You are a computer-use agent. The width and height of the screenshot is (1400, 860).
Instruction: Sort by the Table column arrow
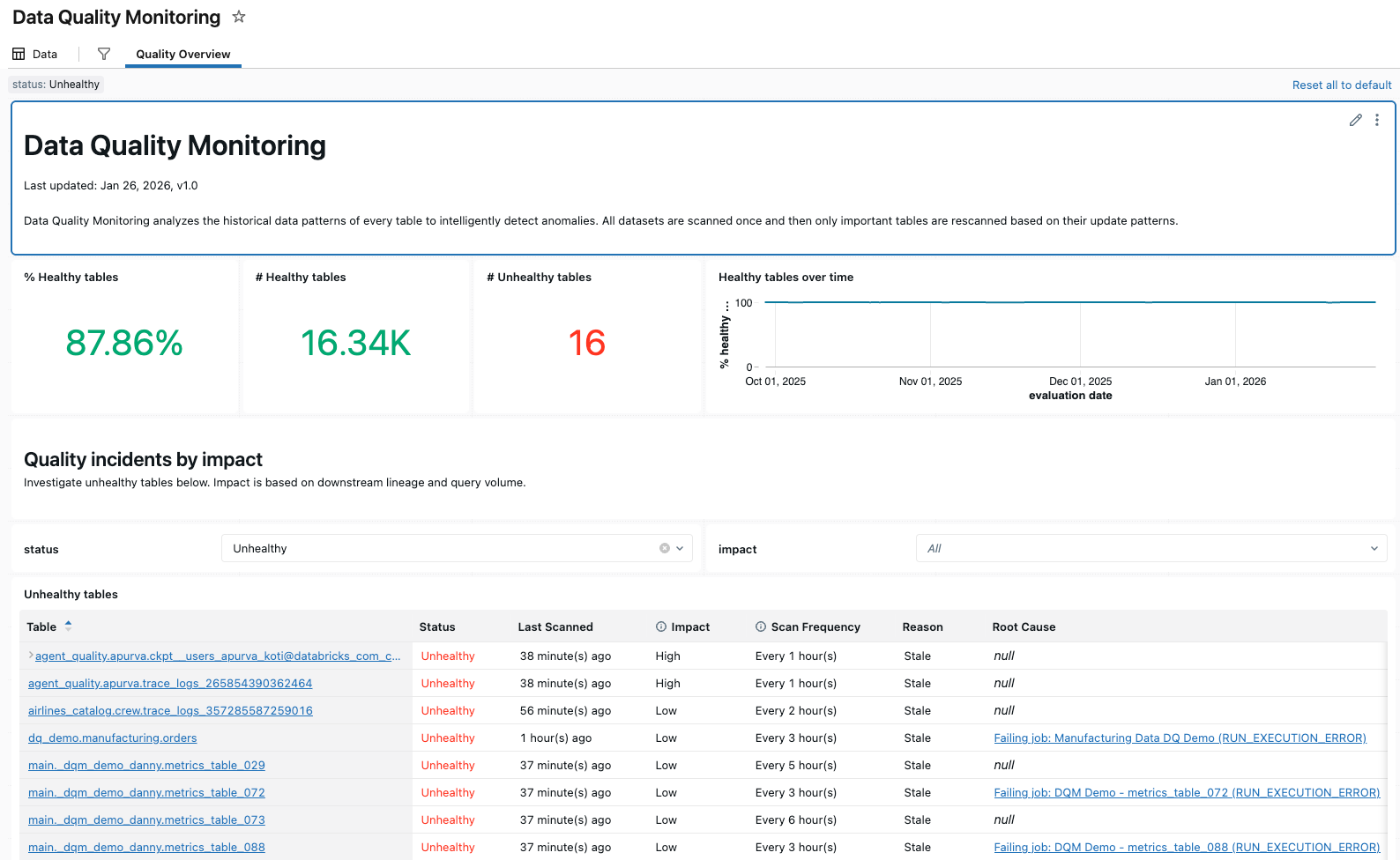click(69, 626)
